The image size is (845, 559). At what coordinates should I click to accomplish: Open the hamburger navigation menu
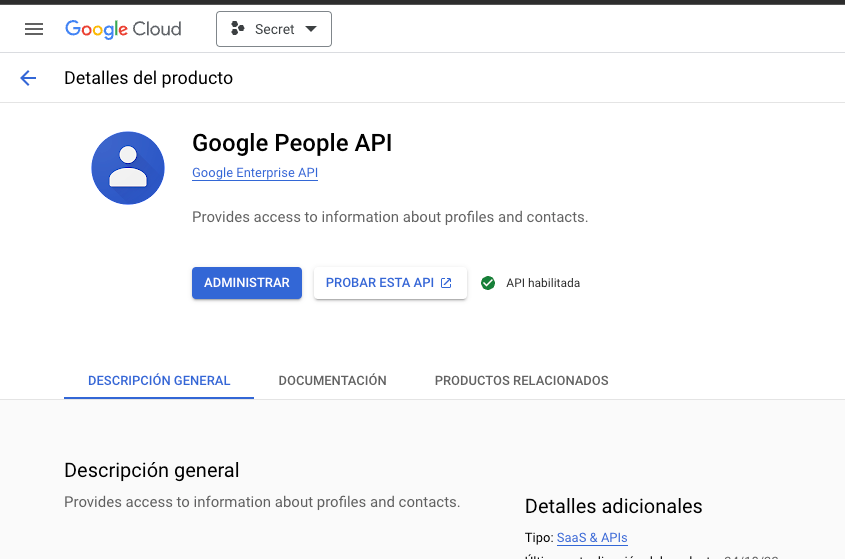(x=33, y=29)
